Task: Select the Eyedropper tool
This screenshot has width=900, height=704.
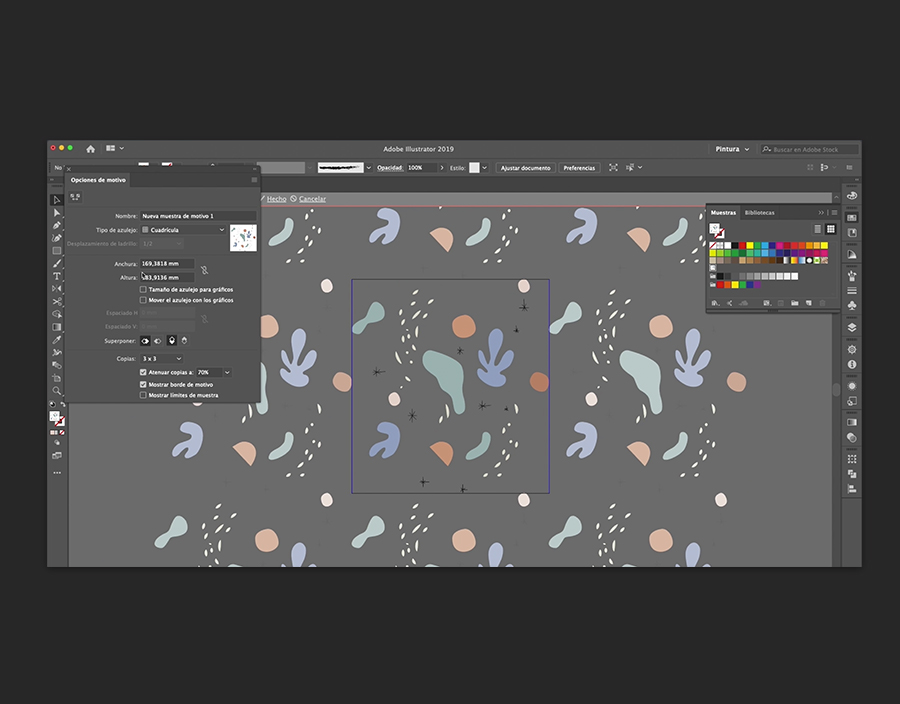Action: tap(56, 340)
